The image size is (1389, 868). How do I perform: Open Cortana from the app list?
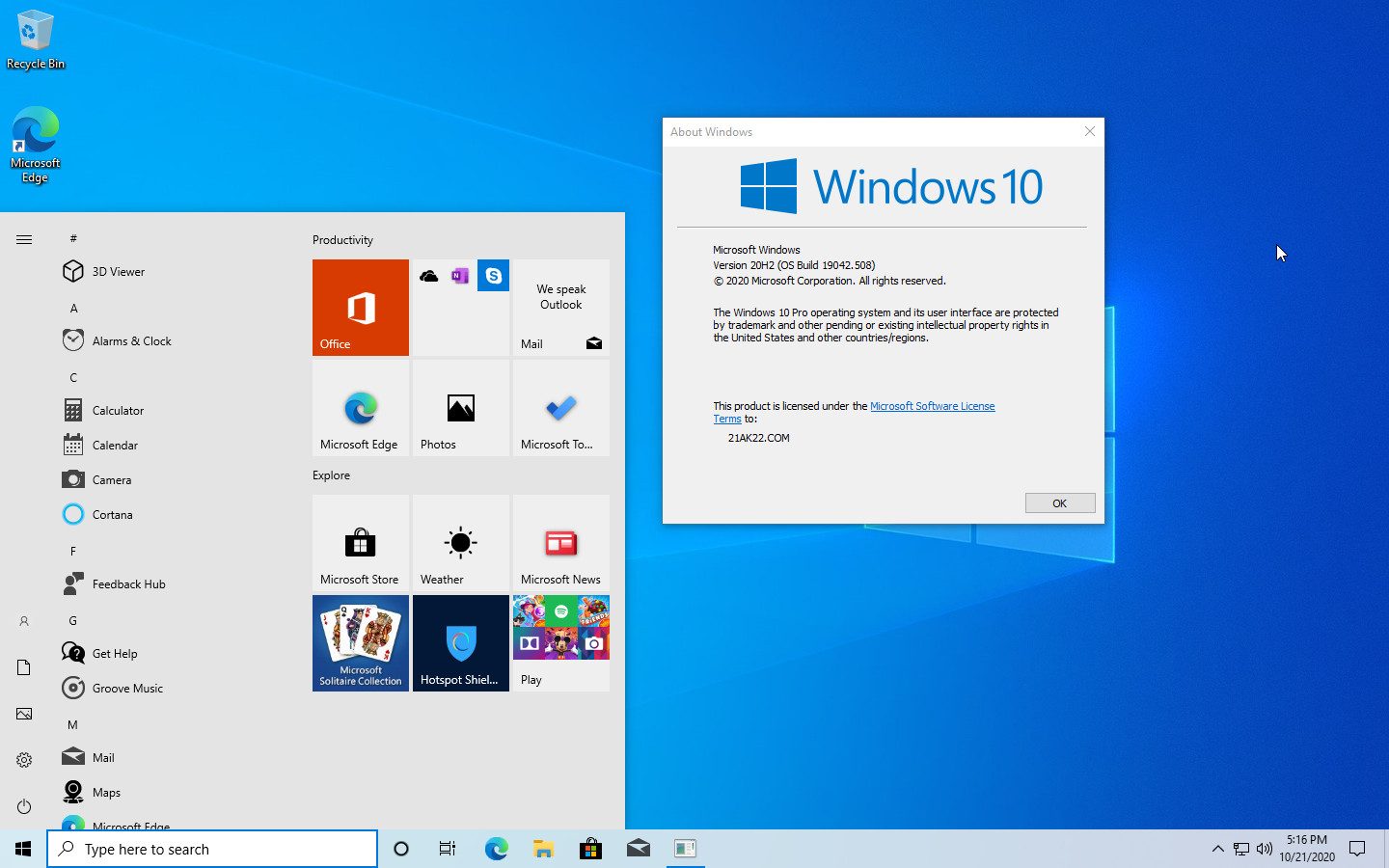[x=174, y=515]
